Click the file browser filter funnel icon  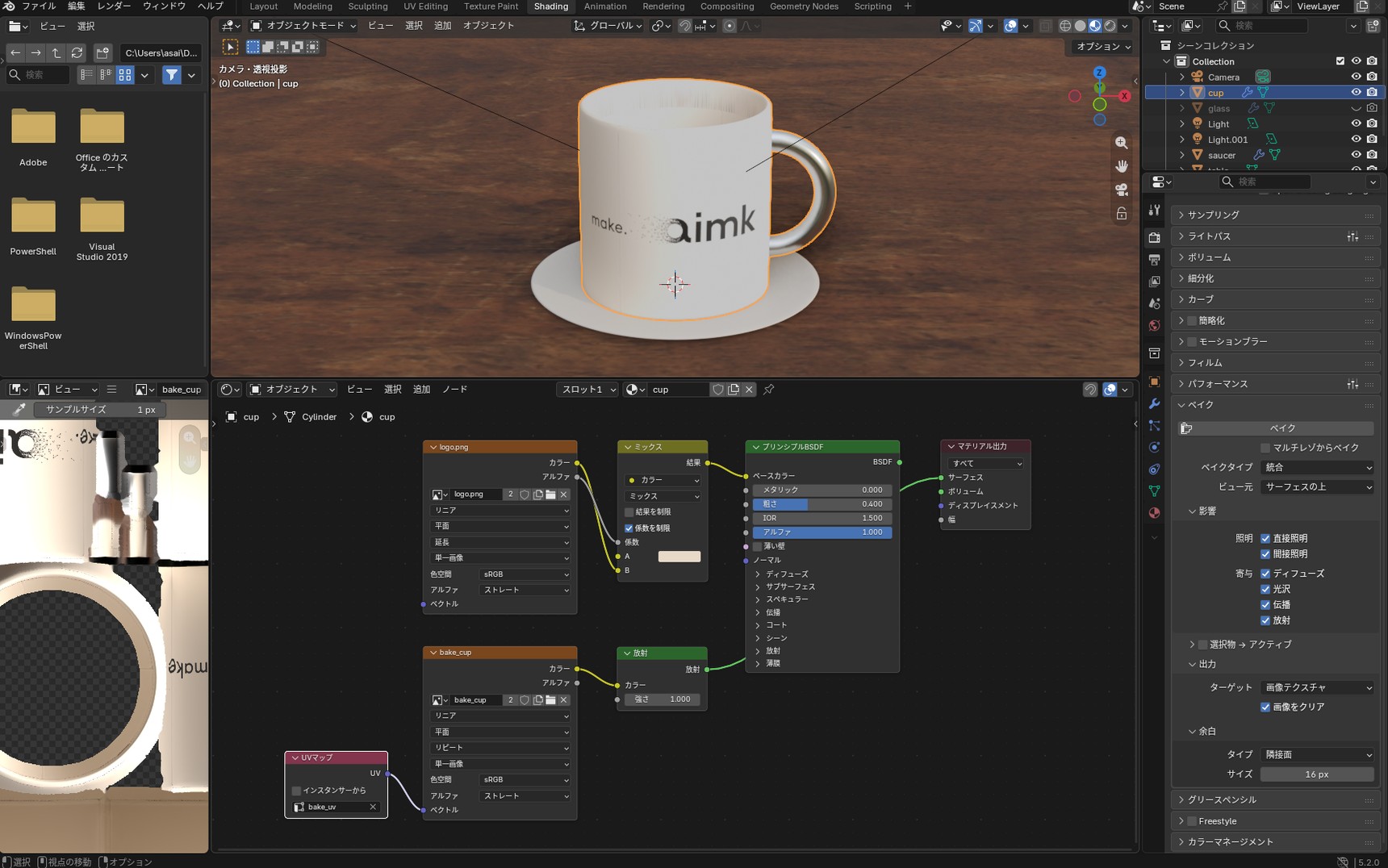coord(172,75)
